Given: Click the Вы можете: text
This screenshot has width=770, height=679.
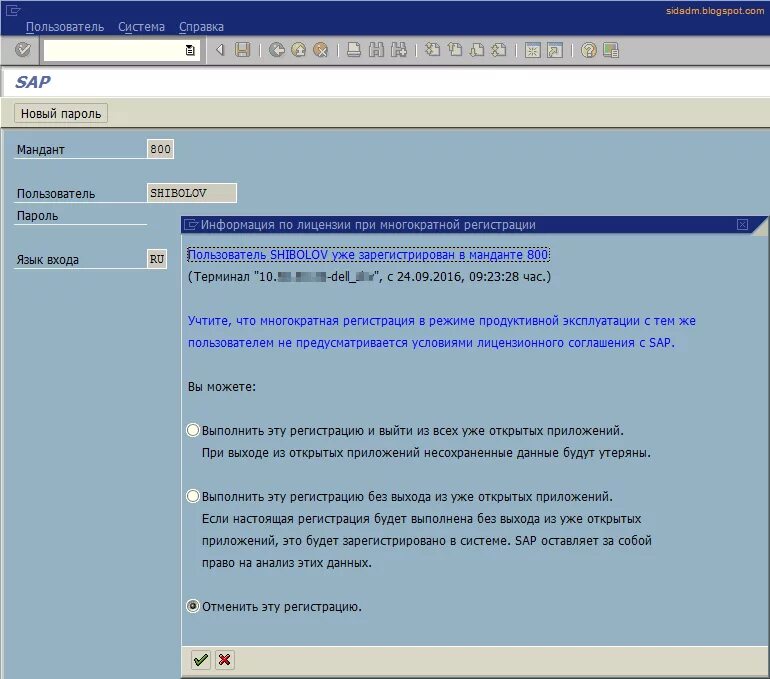Looking at the screenshot, I should 222,387.
